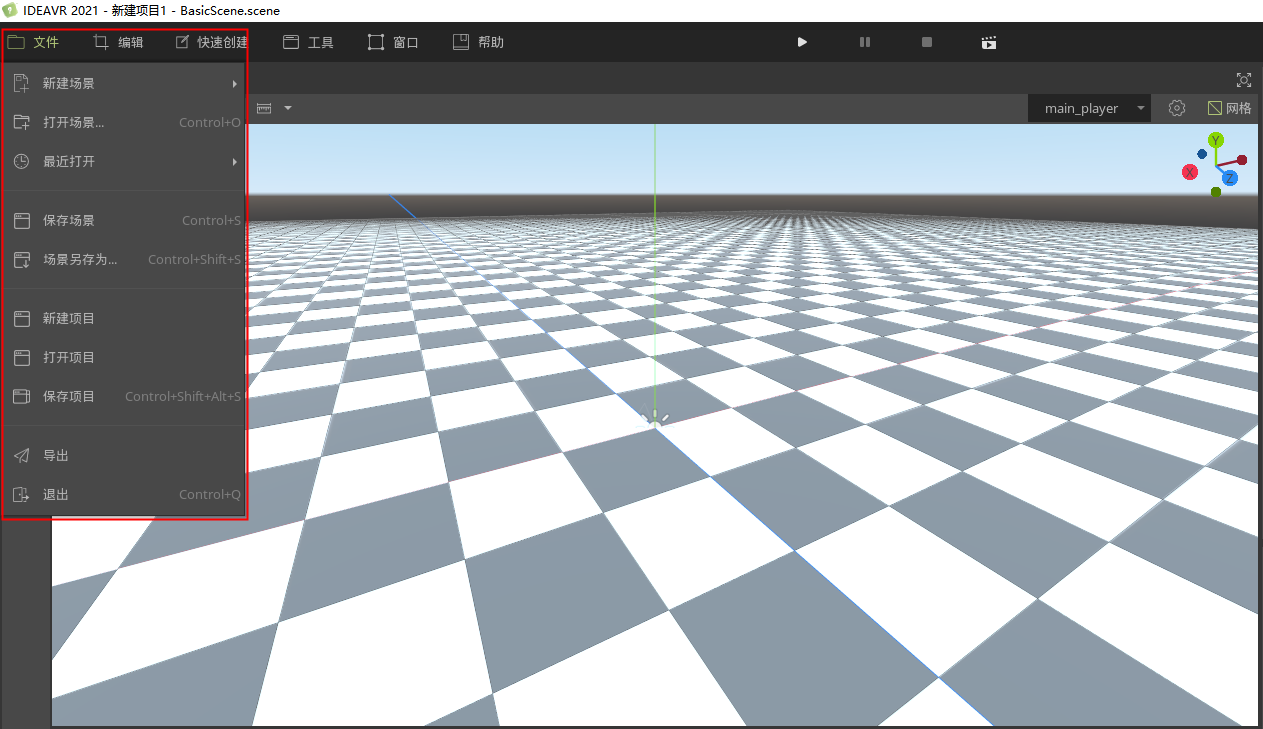Screen dimensions: 1263x729
Task: Select 场景另存为... menu entry
Action: [x=124, y=260]
